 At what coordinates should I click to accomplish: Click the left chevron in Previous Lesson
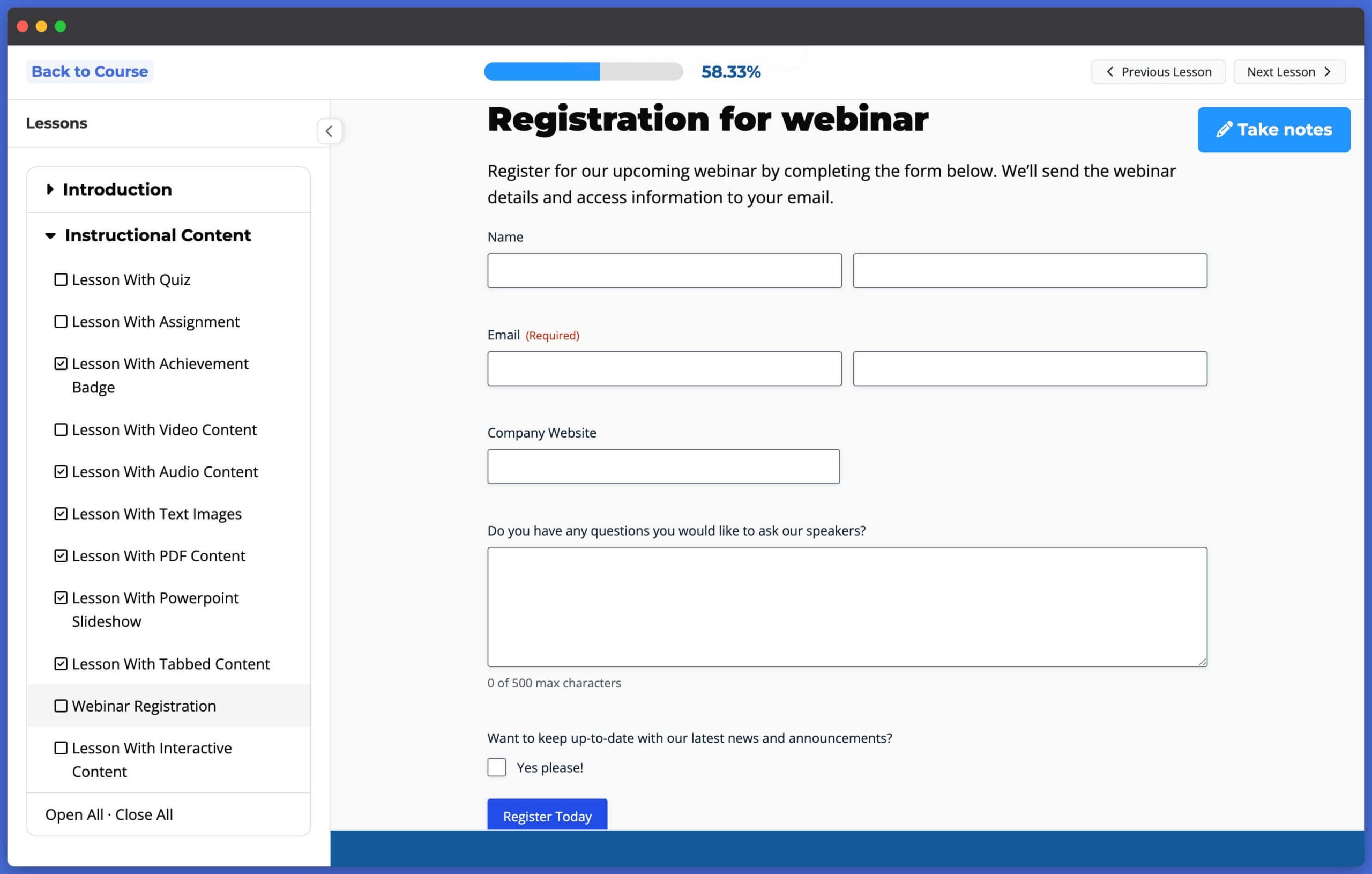(1109, 72)
